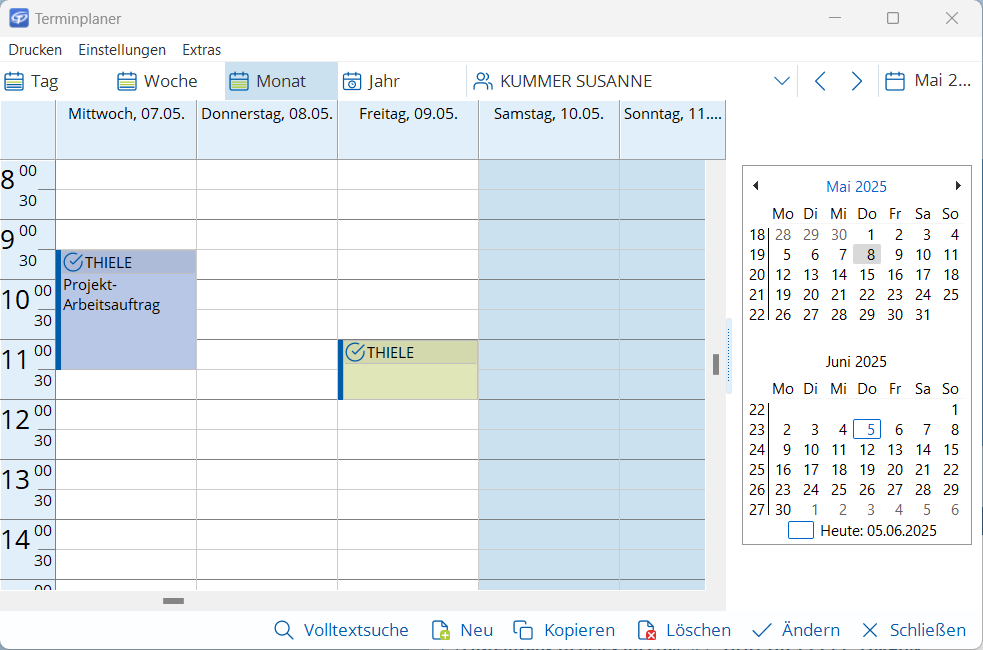Screen dimensions: 983x650
Task: Show previous month in mini calendar
Action: coord(755,186)
